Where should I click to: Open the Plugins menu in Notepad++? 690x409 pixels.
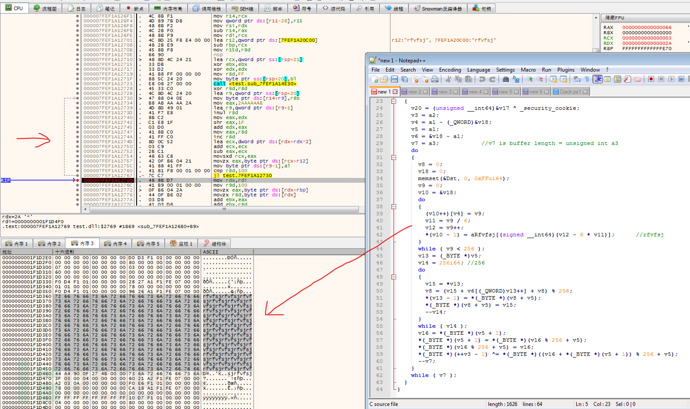566,70
